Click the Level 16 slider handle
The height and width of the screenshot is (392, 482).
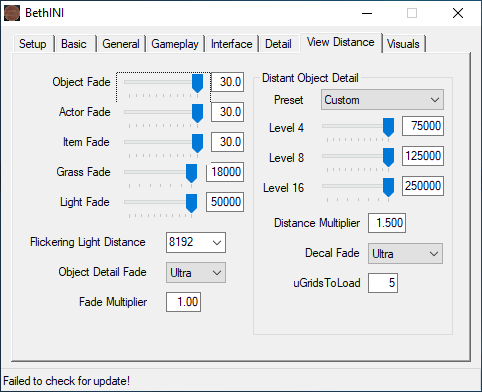tap(388, 187)
